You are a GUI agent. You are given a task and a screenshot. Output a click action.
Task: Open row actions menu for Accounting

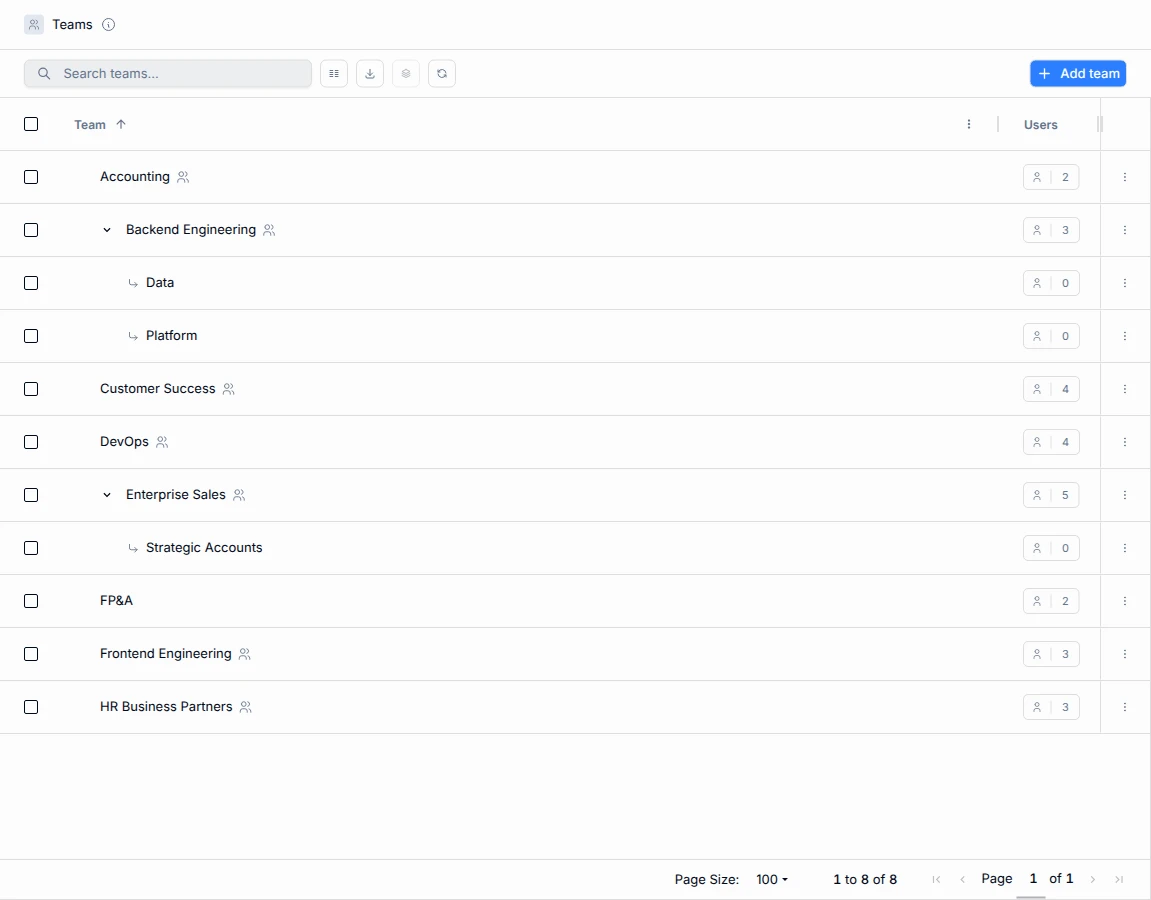pos(1125,177)
